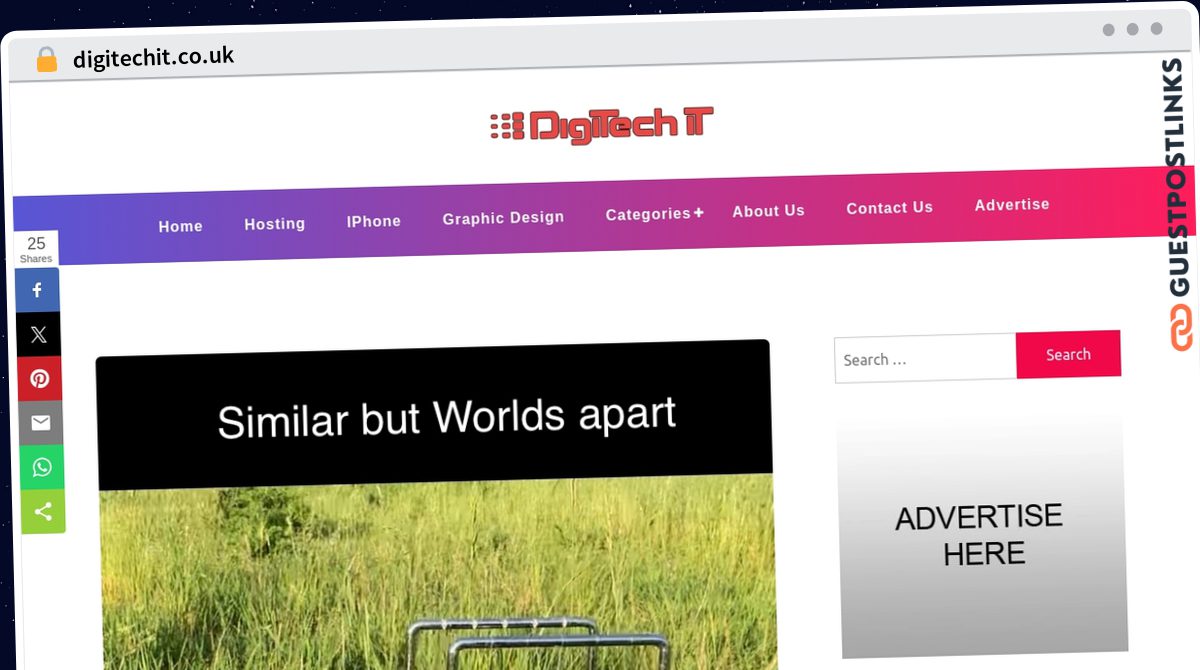This screenshot has width=1200, height=670.
Task: Select Graphic Design in the navigation
Action: [x=503, y=218]
